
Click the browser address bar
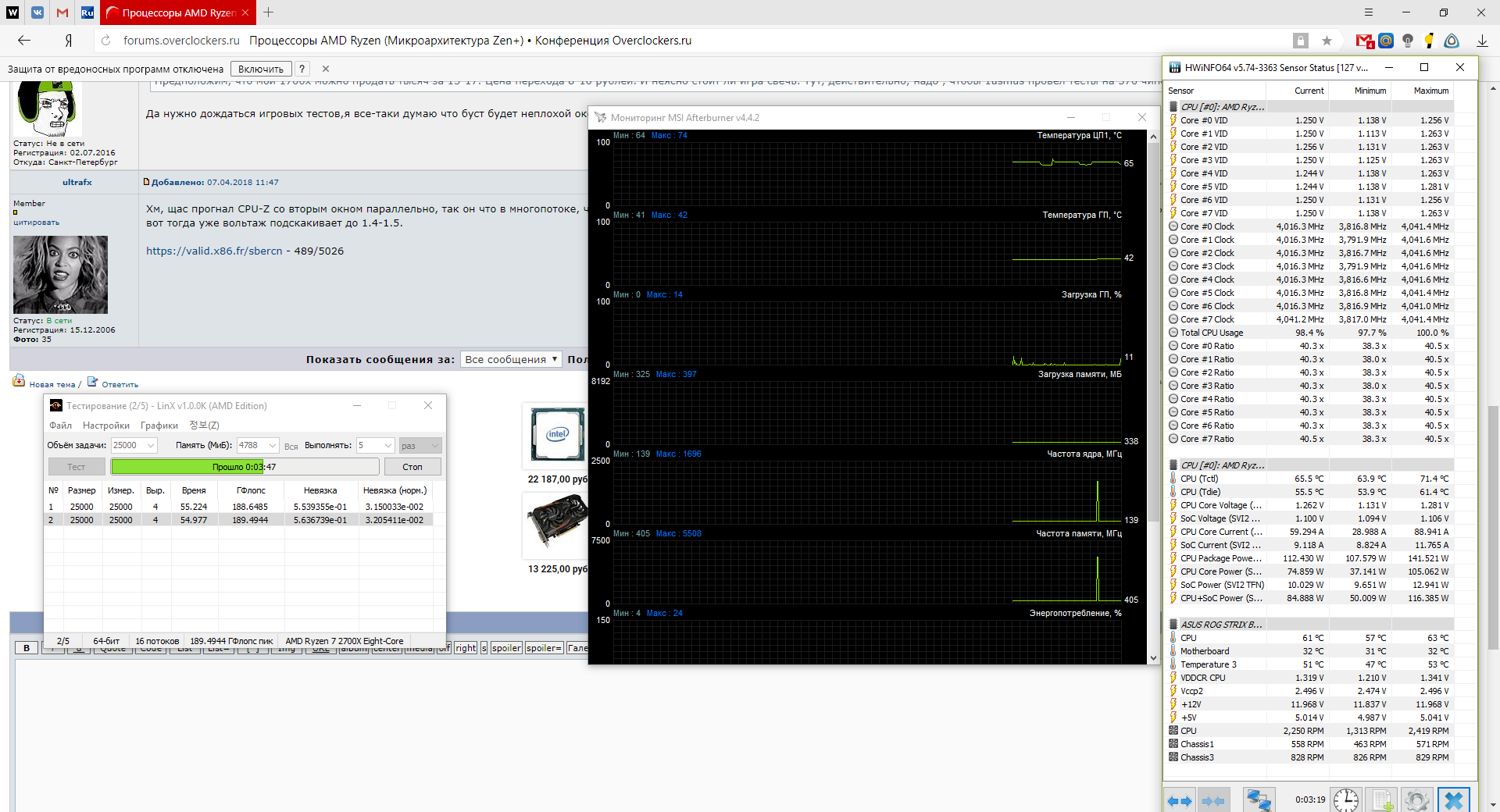click(x=703, y=41)
